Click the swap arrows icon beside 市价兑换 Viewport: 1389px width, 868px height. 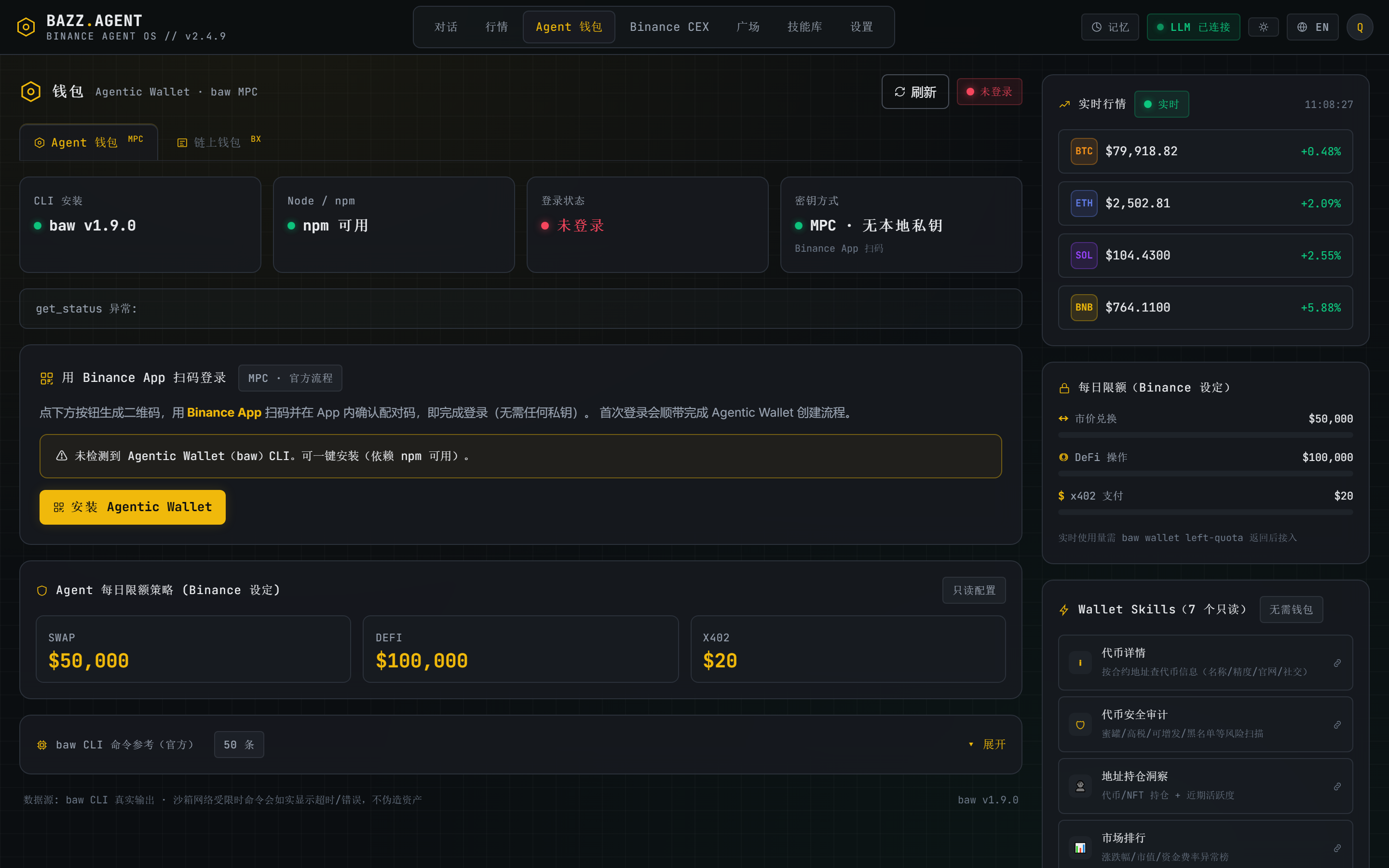1063,419
